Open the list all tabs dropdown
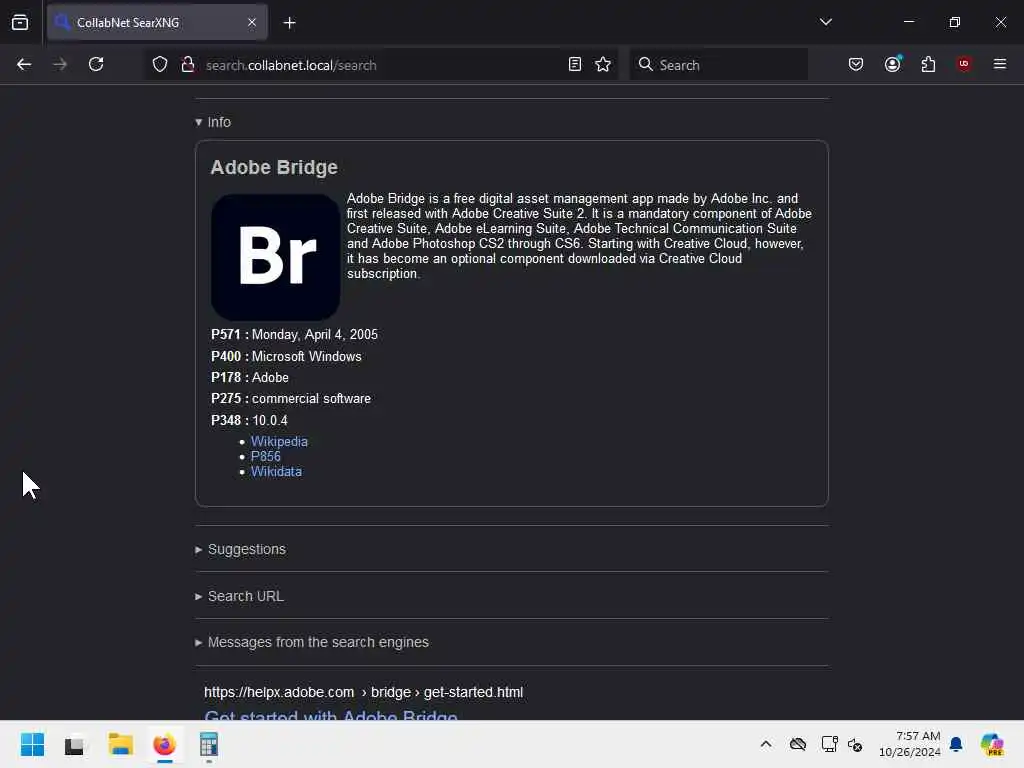 [x=825, y=22]
